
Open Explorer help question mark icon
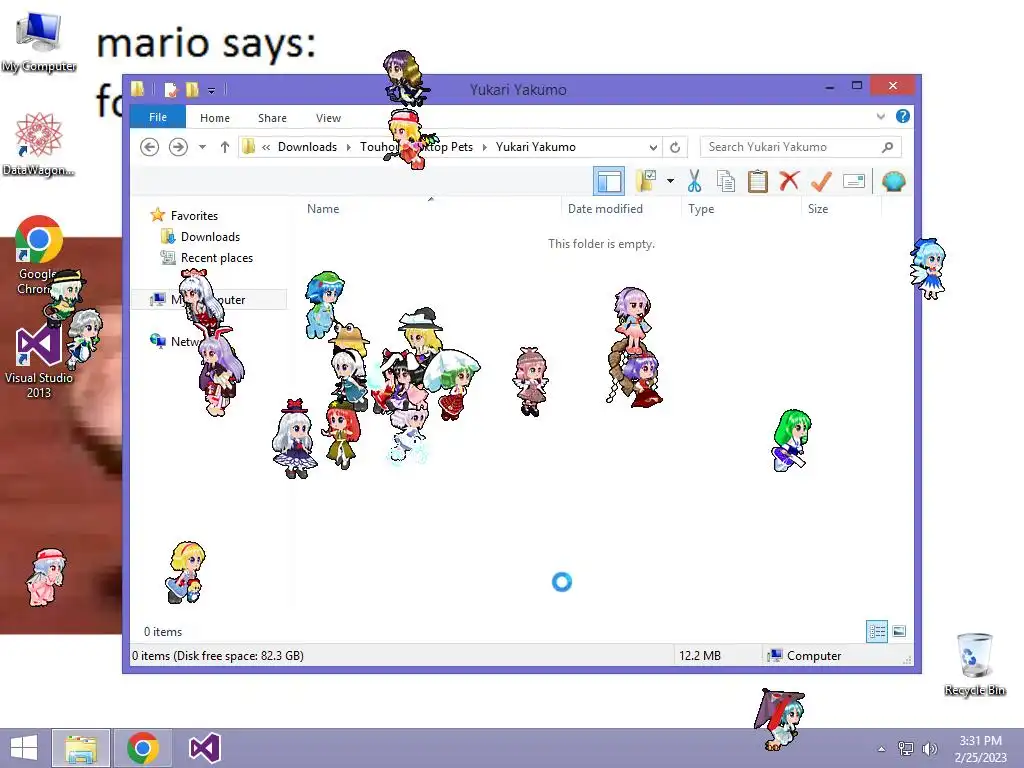click(903, 116)
